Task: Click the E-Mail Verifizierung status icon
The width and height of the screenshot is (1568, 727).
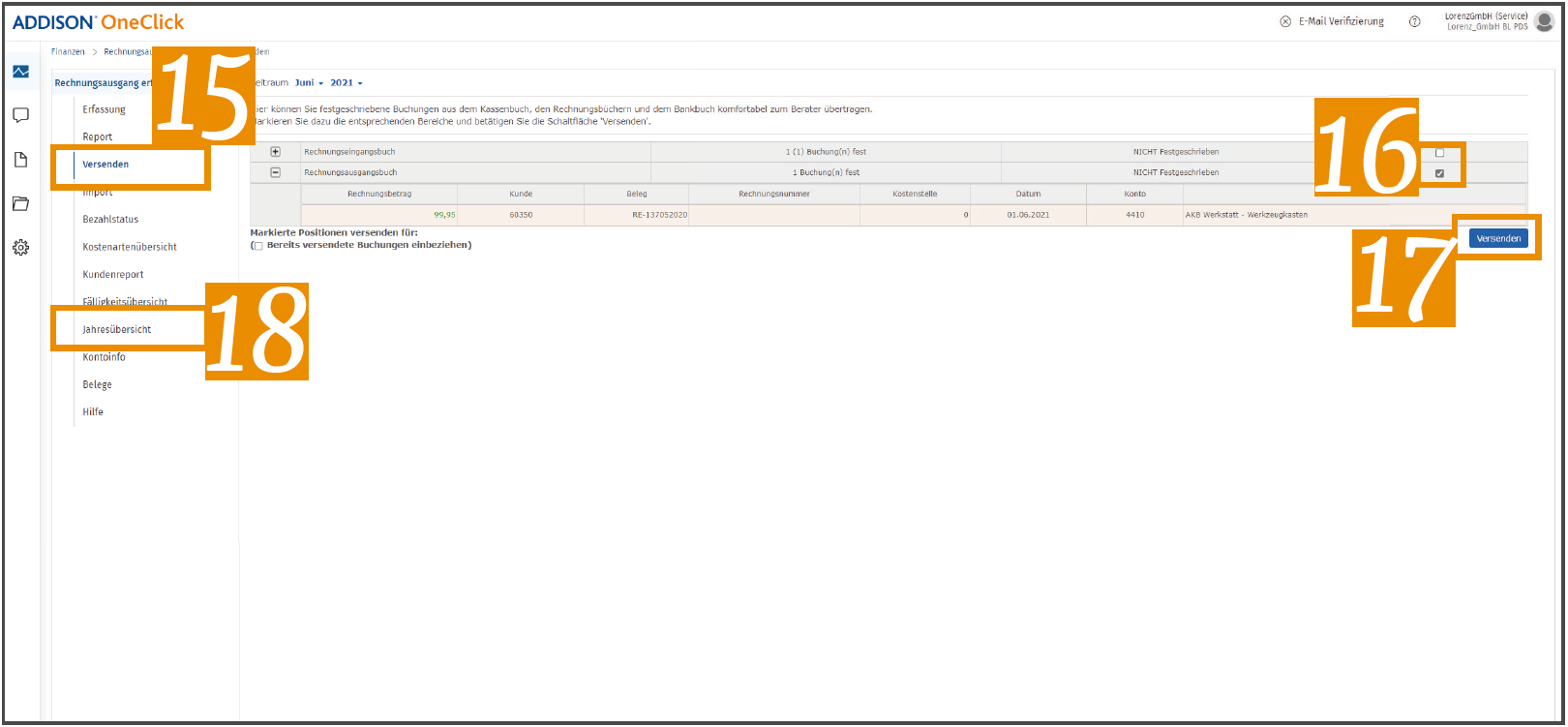Action: 1285,21
